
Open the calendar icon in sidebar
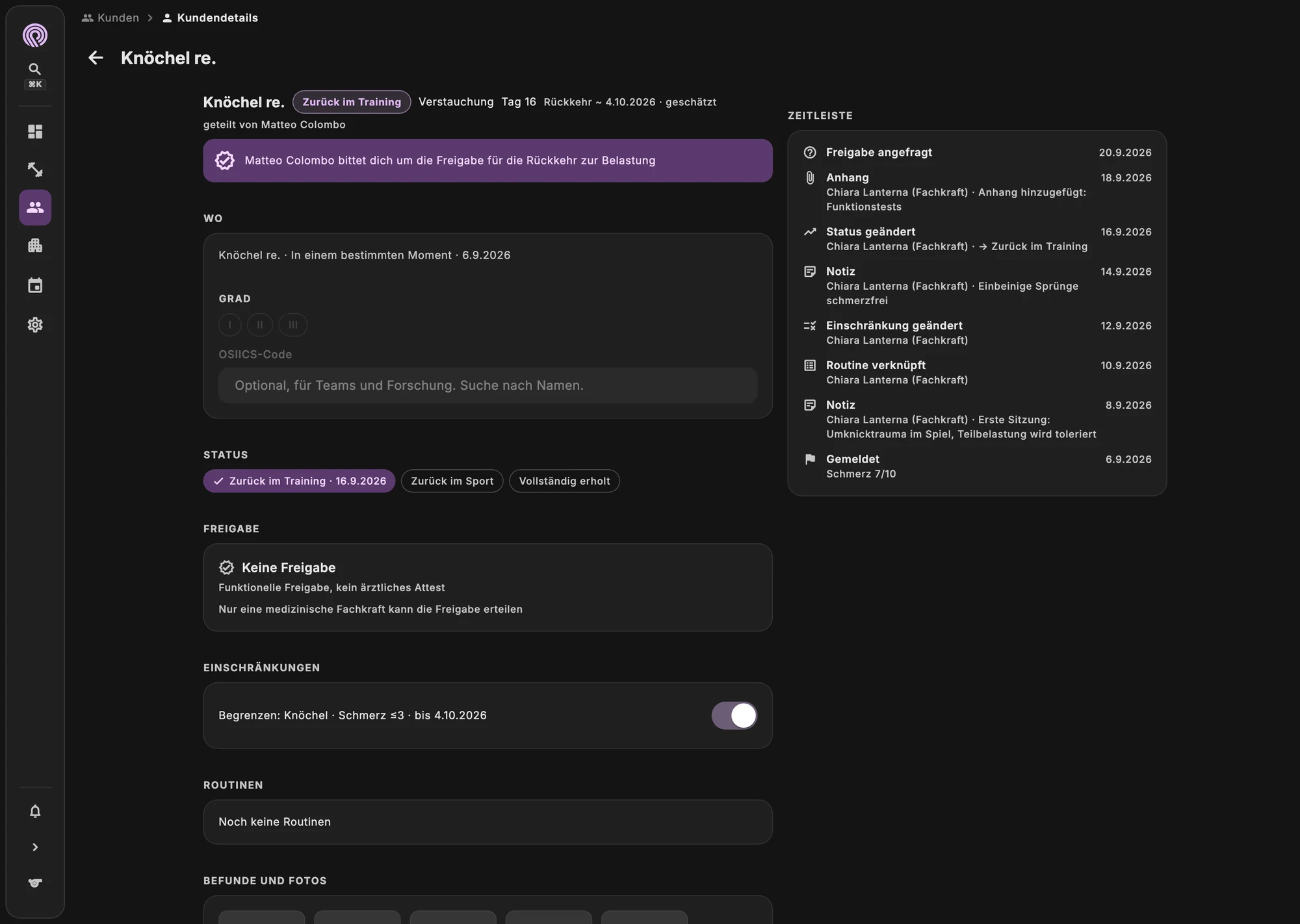click(35, 285)
